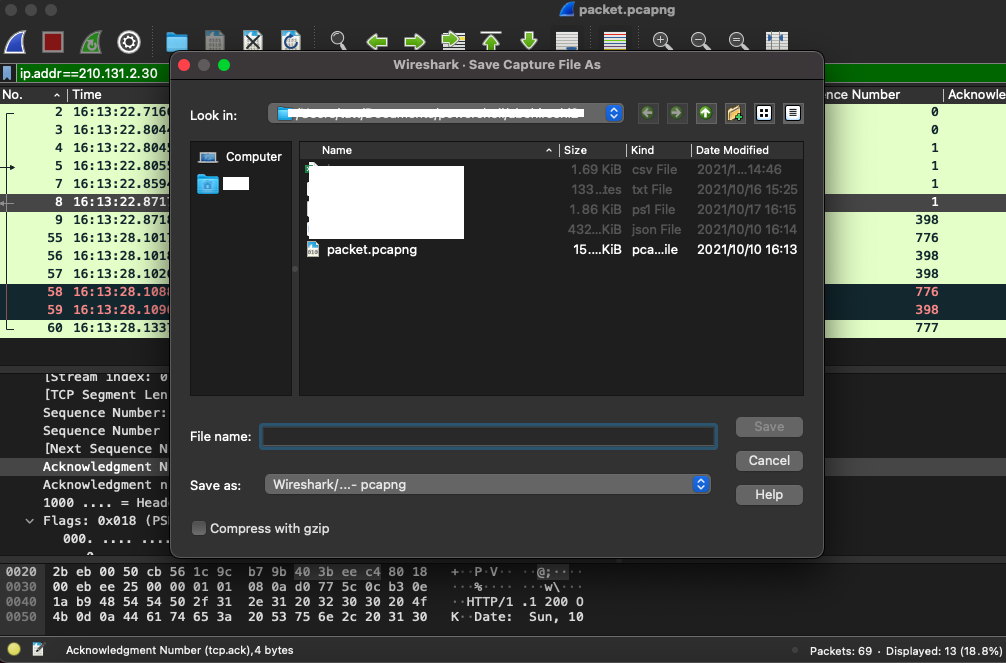
Task: Jump to first packet (up arrow icon)
Action: (491, 41)
